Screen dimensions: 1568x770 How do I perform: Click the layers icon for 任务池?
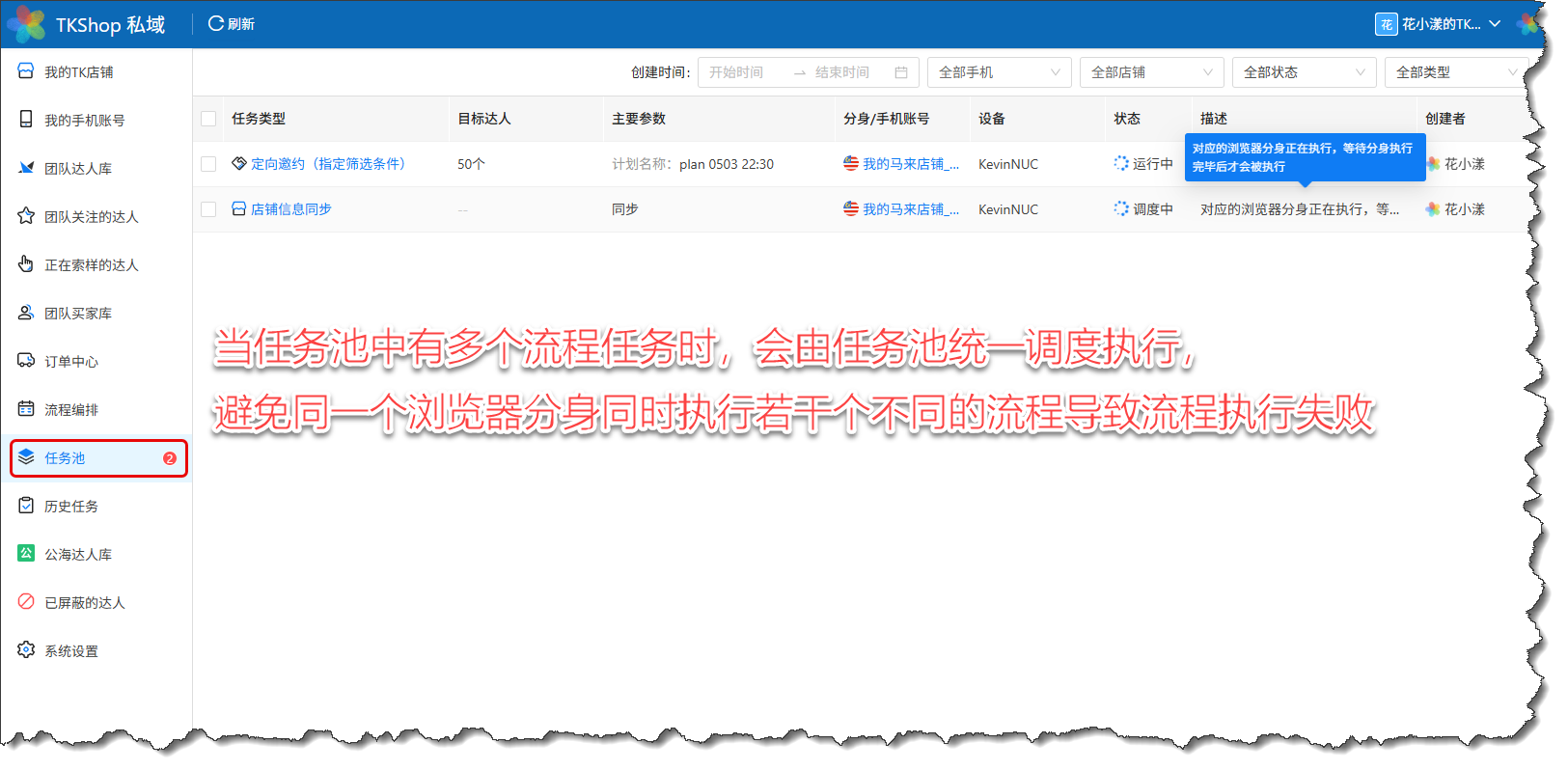pyautogui.click(x=26, y=457)
